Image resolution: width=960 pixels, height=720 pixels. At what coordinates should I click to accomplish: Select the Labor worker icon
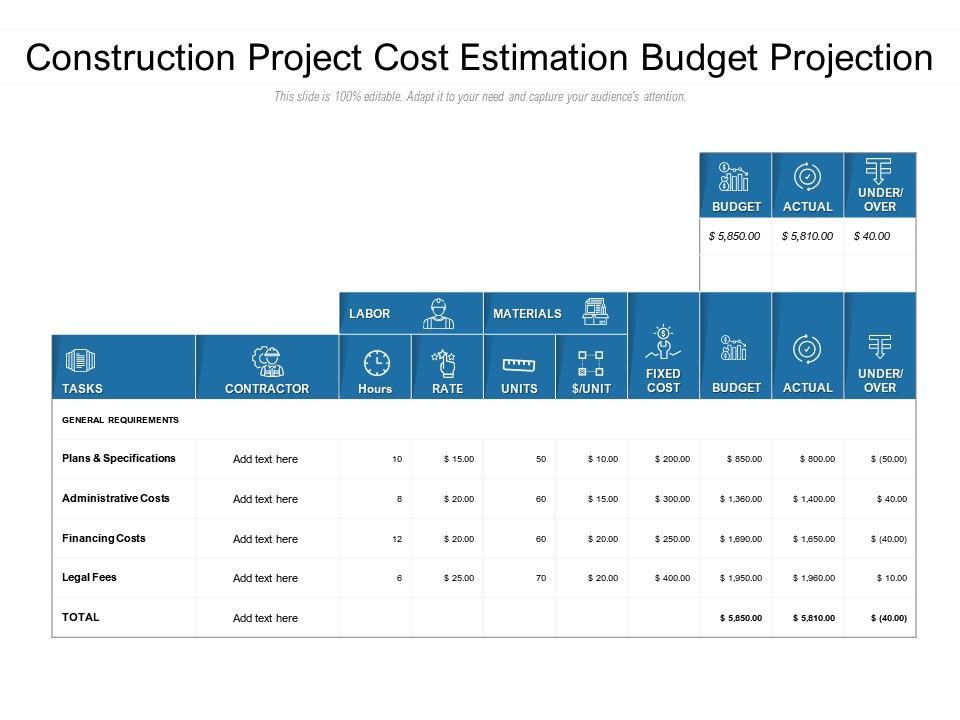point(438,313)
